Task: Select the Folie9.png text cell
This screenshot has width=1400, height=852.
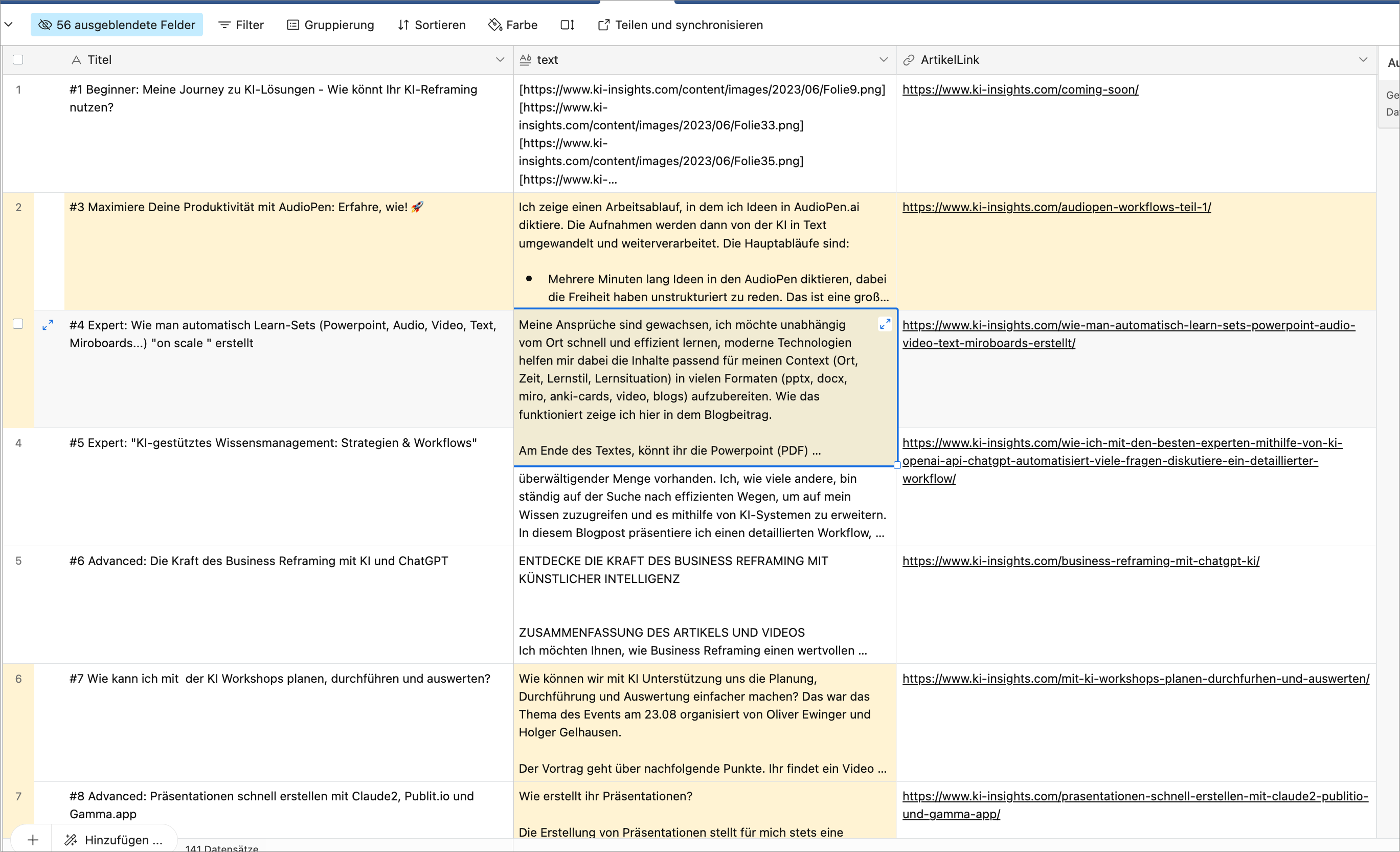Action: click(705, 133)
